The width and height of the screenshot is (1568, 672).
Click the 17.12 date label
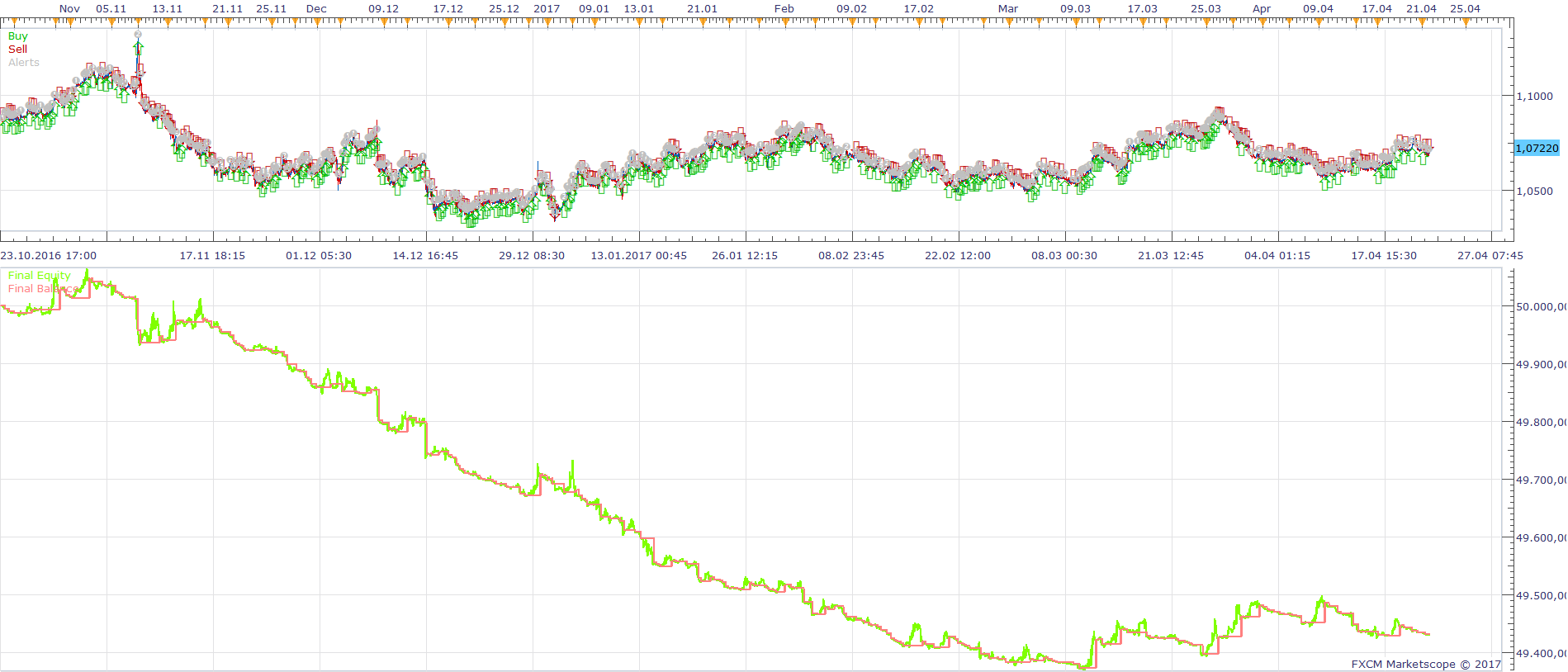[448, 9]
